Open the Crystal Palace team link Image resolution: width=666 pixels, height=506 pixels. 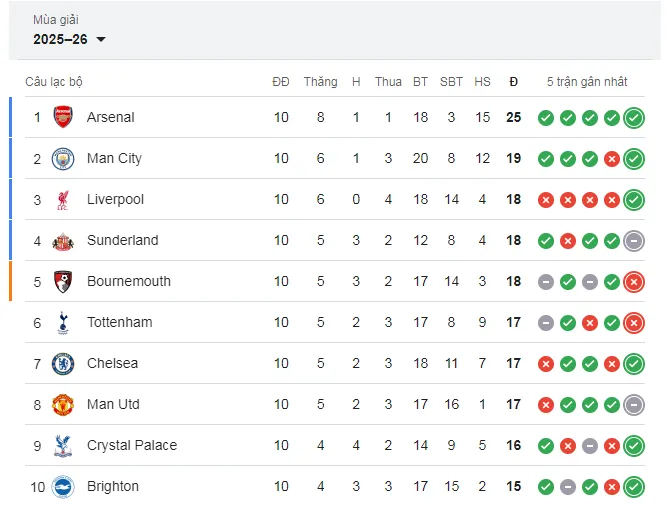pos(131,445)
